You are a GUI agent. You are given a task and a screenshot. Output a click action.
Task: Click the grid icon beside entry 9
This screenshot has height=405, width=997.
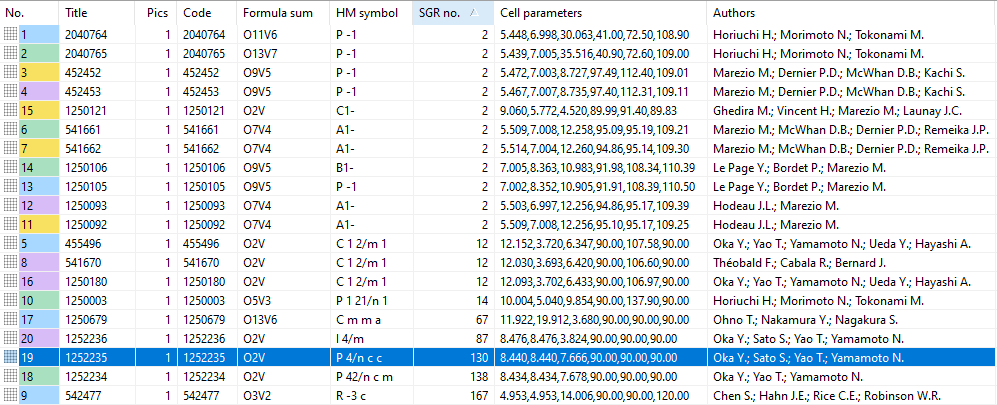coord(11,395)
